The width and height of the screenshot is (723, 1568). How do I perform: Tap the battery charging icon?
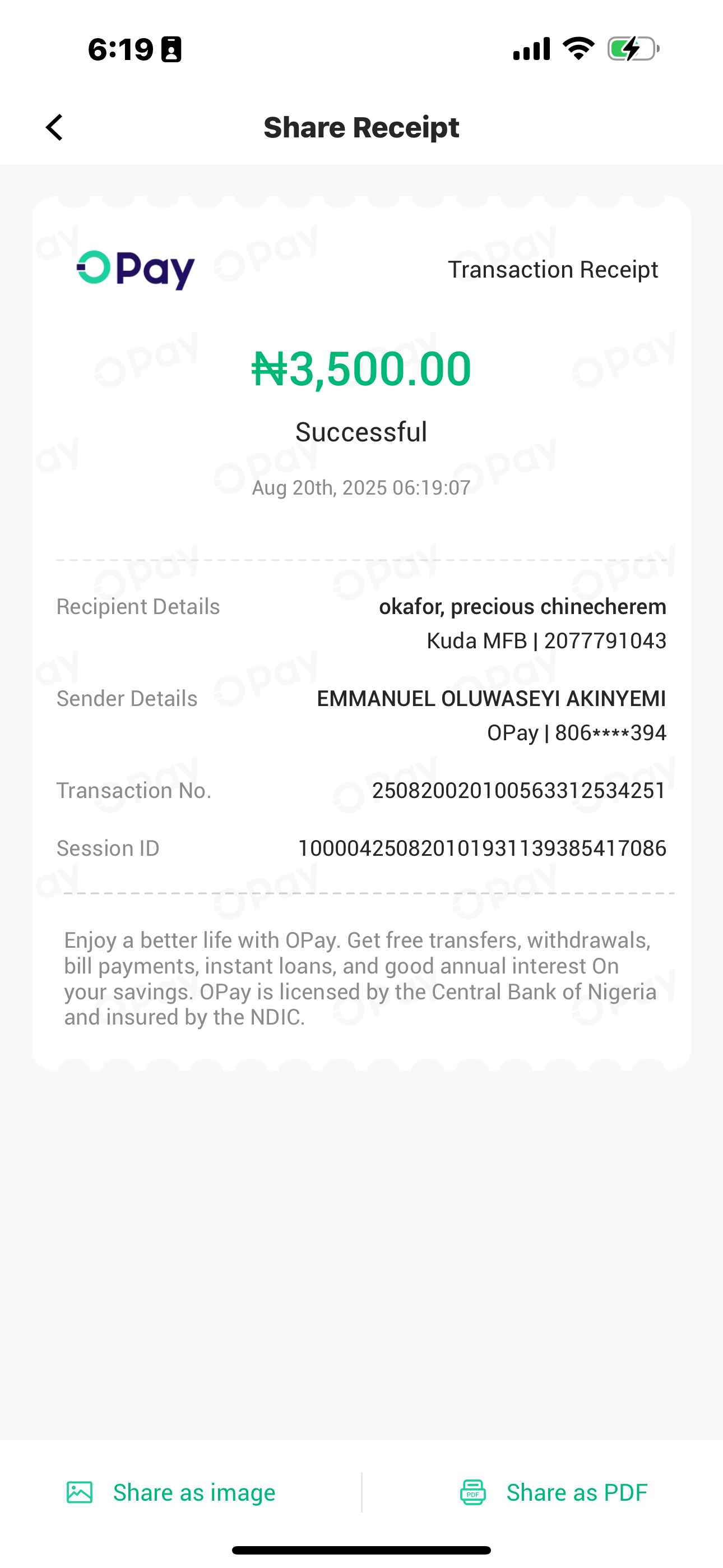pos(633,49)
